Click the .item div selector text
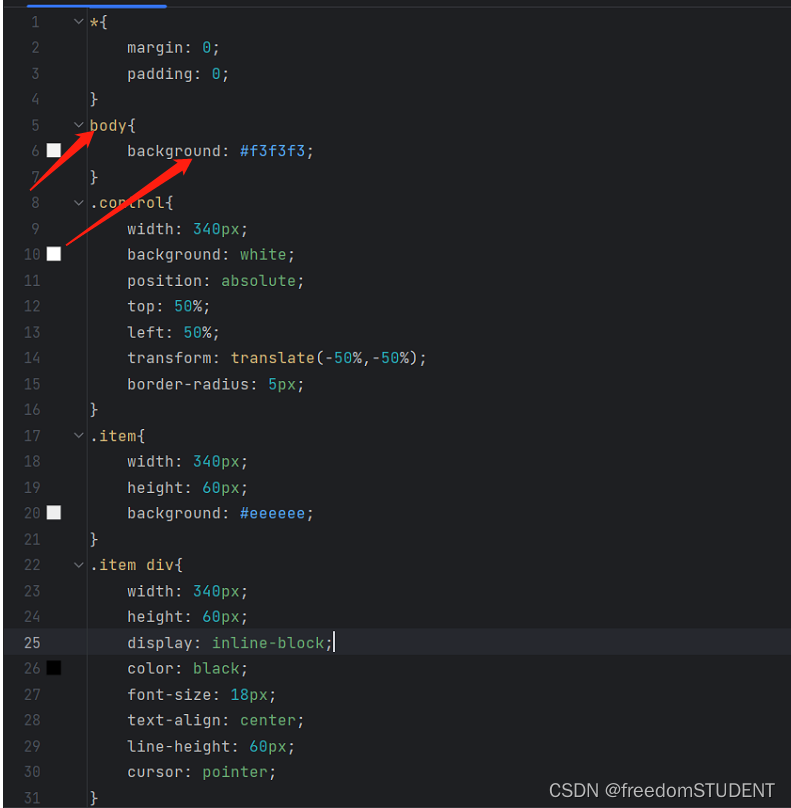Viewport: 791px width, 808px height. (x=130, y=565)
